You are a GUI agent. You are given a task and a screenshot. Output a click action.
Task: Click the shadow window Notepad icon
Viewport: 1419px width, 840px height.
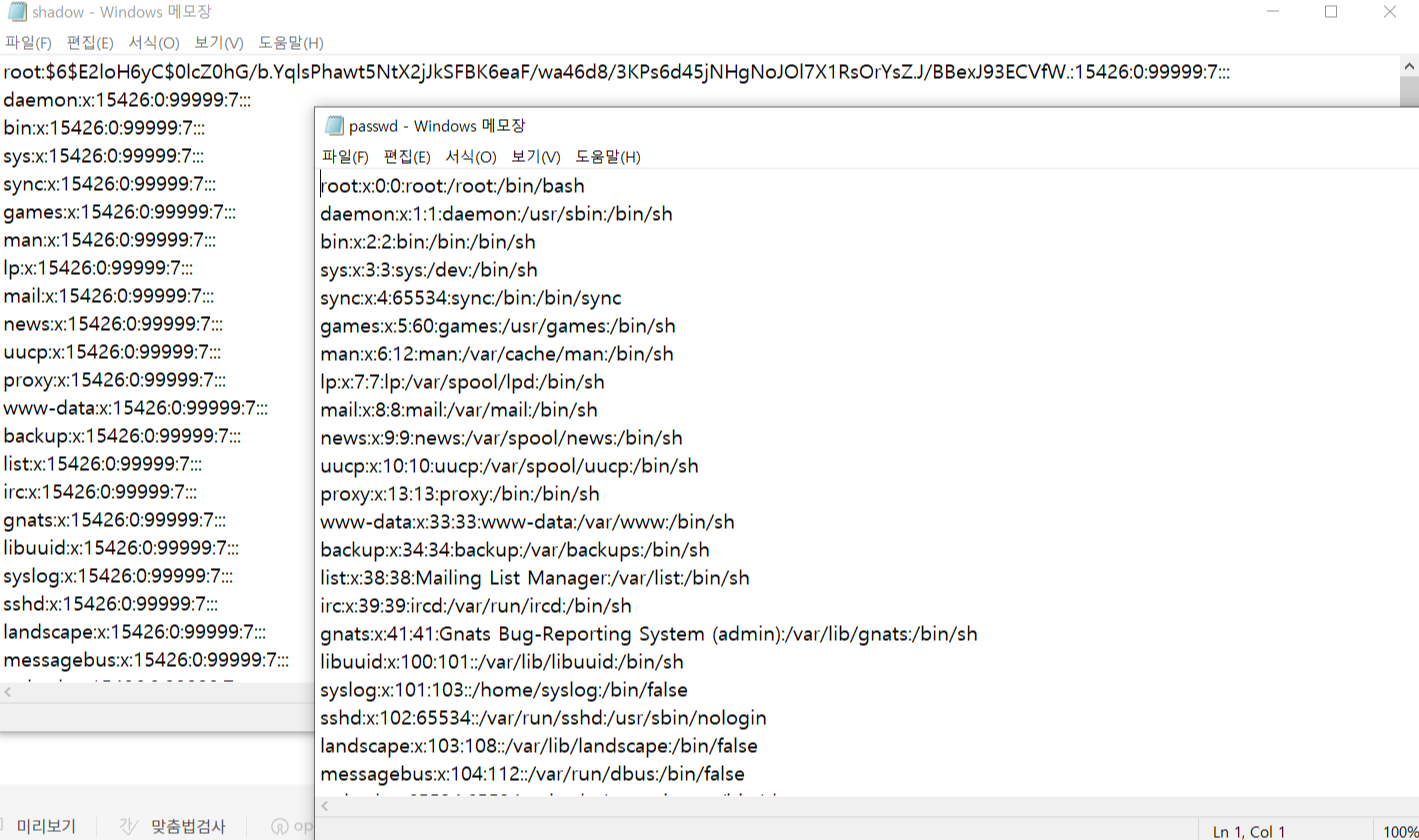click(x=17, y=12)
